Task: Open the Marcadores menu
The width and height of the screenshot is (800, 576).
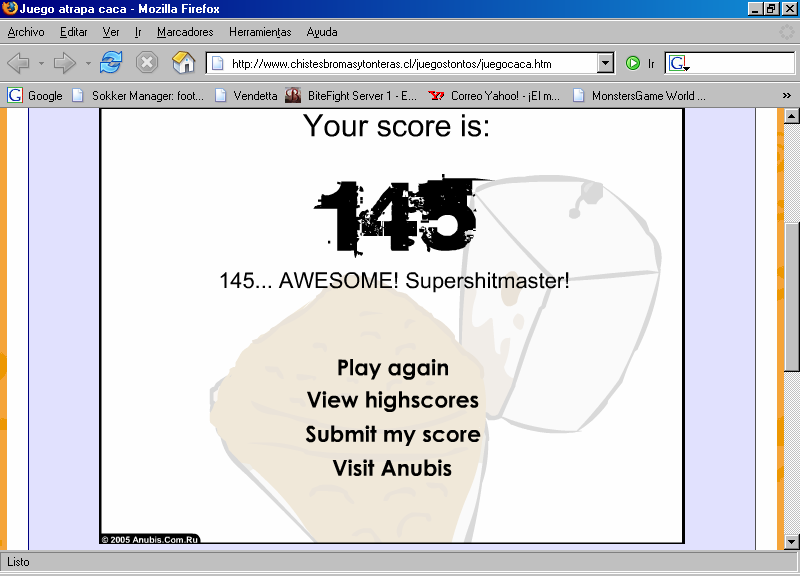Action: pos(185,32)
